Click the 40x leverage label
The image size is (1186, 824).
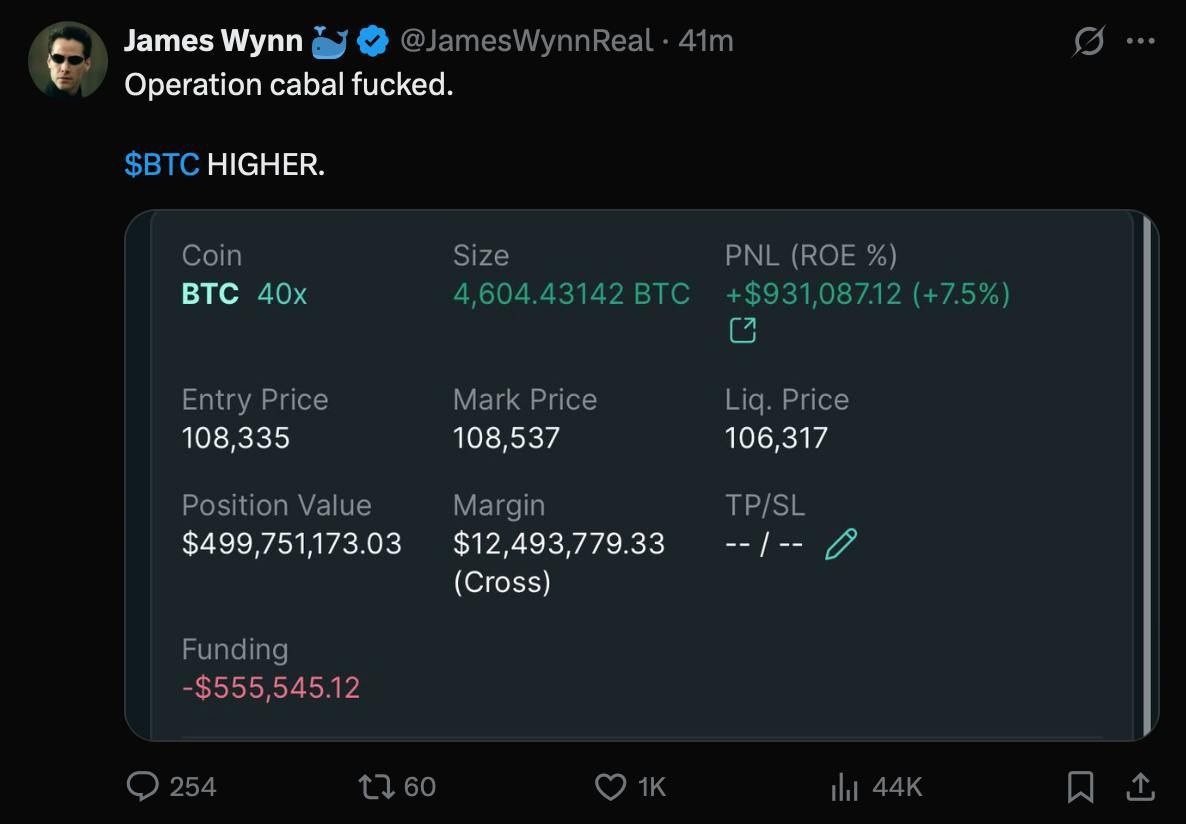282,294
